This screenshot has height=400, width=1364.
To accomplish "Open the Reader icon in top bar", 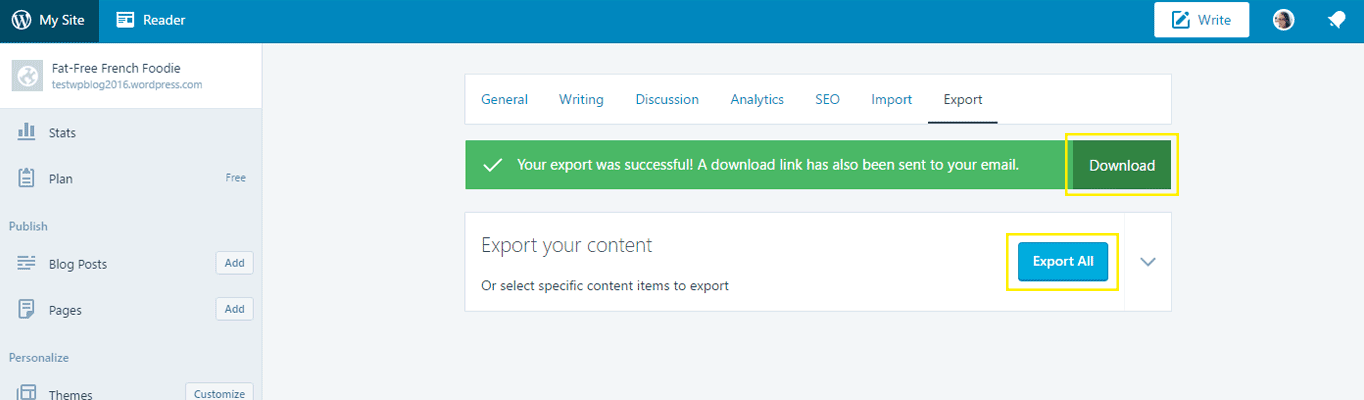I will 125,20.
